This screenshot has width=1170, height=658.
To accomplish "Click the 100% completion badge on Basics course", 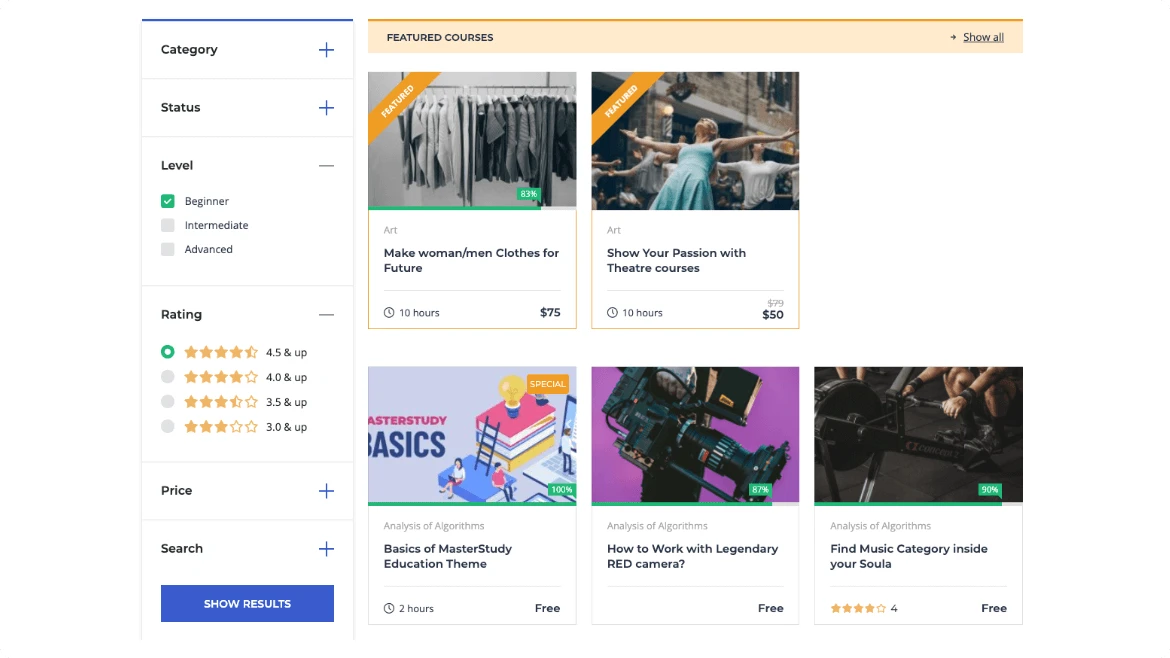I will [561, 490].
